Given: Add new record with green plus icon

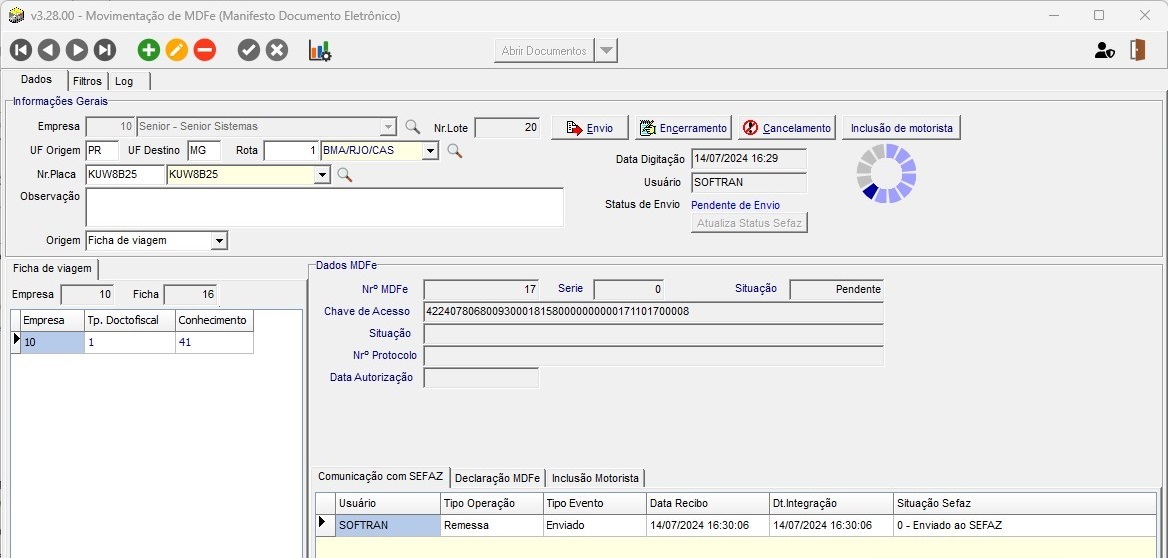Looking at the screenshot, I should tap(149, 50).
